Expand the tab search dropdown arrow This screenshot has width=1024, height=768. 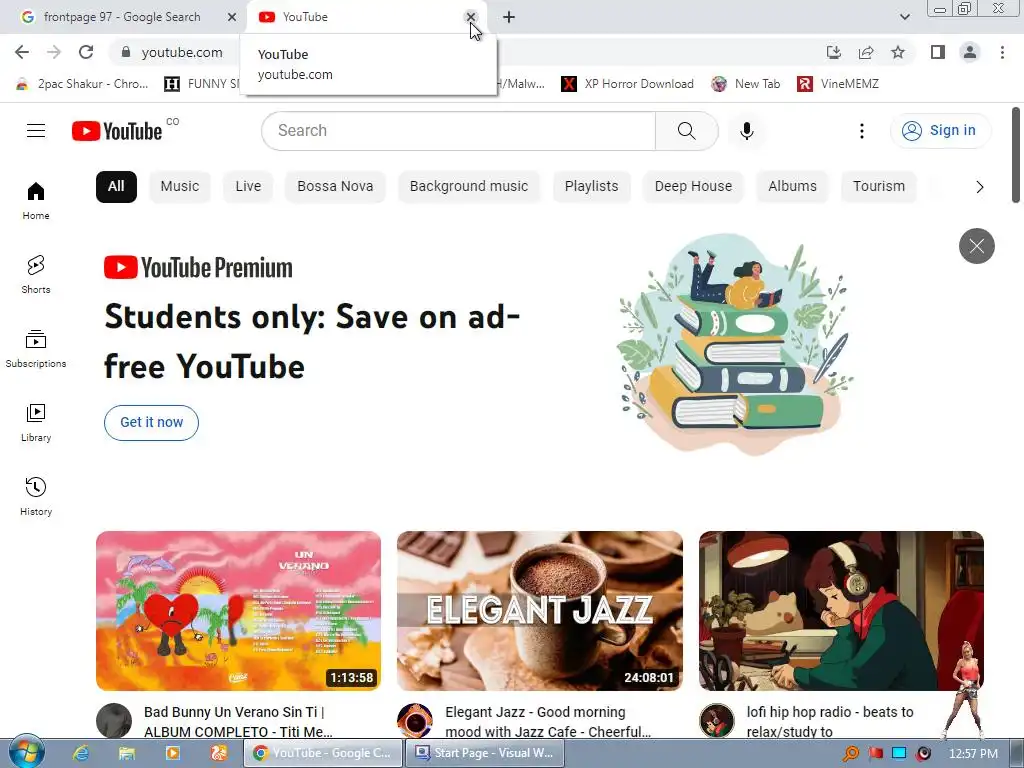(904, 17)
